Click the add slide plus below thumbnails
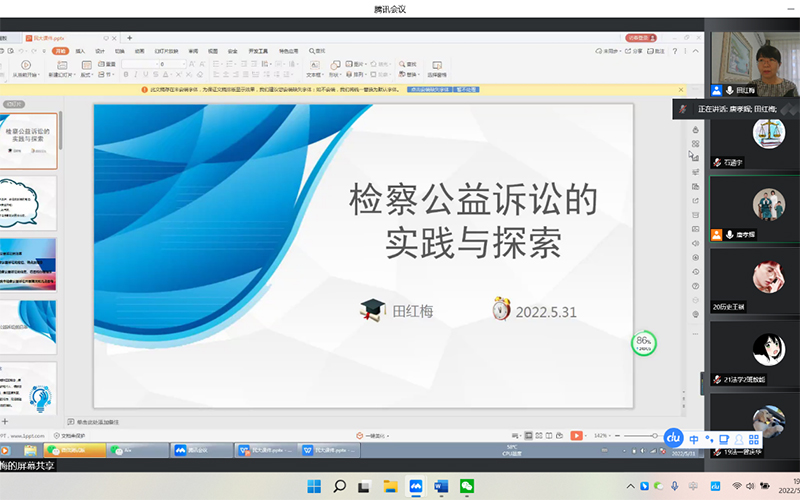800x500 pixels. [x=5, y=421]
